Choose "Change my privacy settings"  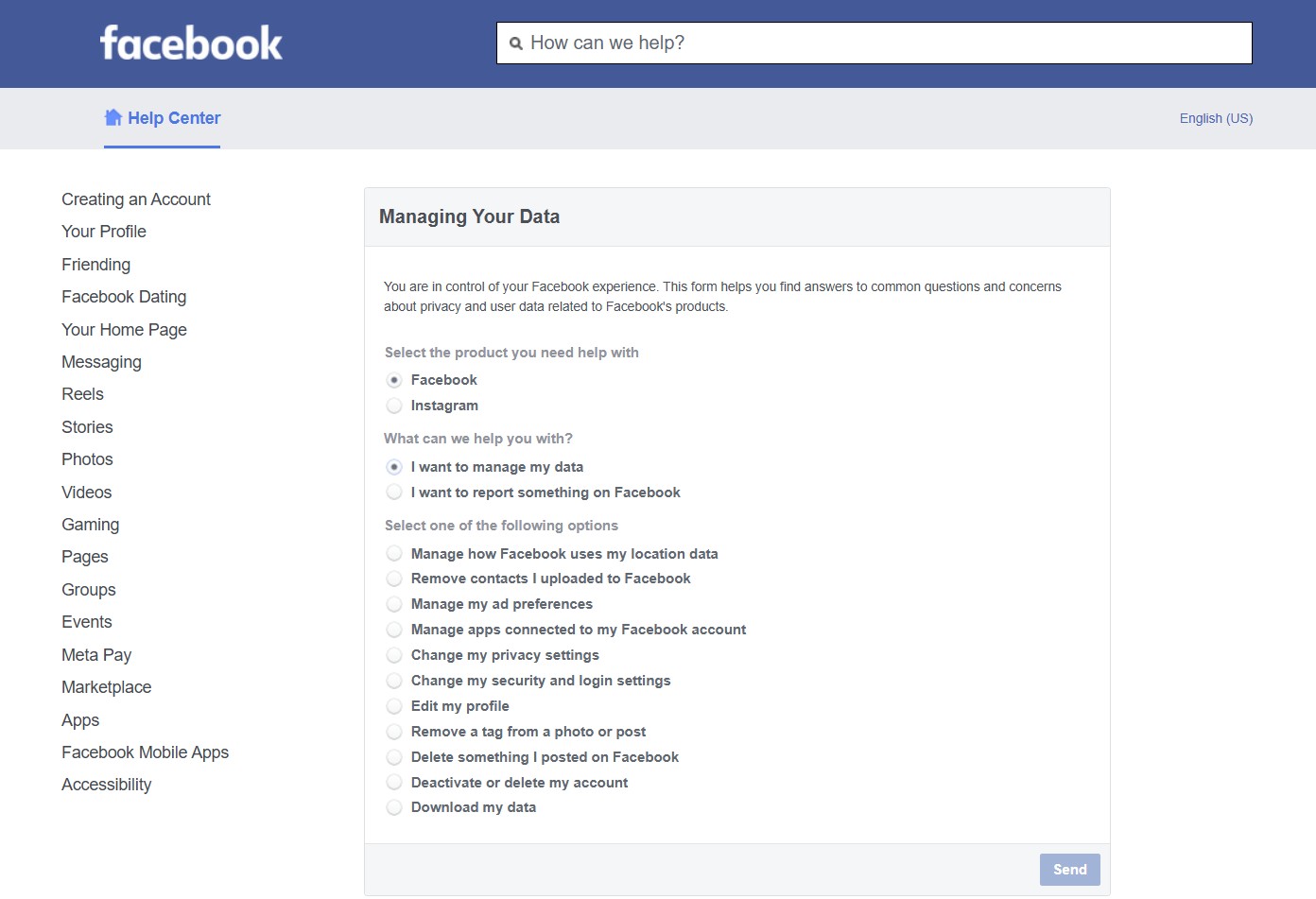point(394,655)
